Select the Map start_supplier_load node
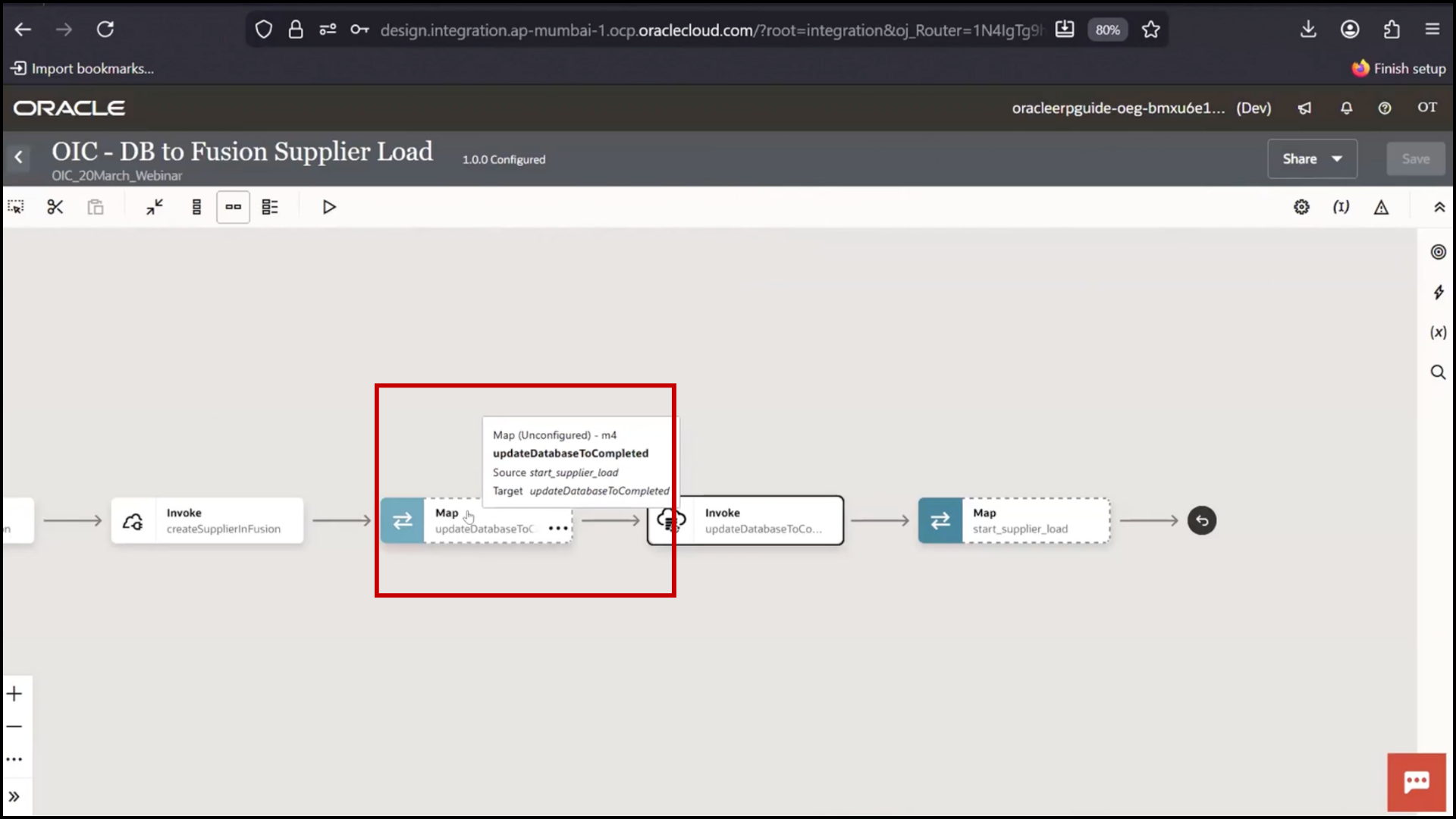Image resolution: width=1456 pixels, height=819 pixels. (x=1014, y=520)
